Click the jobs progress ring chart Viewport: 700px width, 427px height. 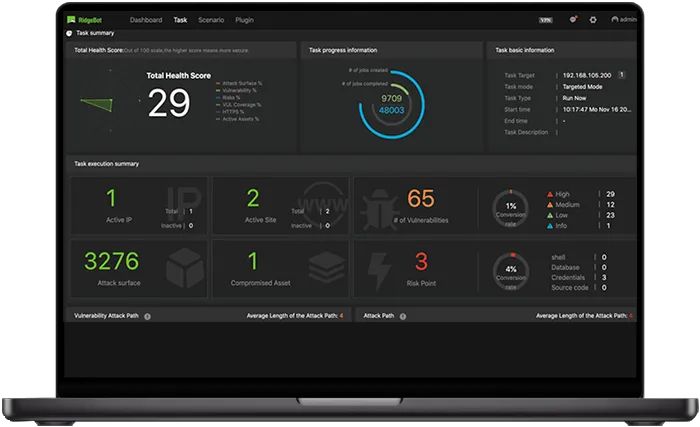(x=392, y=105)
